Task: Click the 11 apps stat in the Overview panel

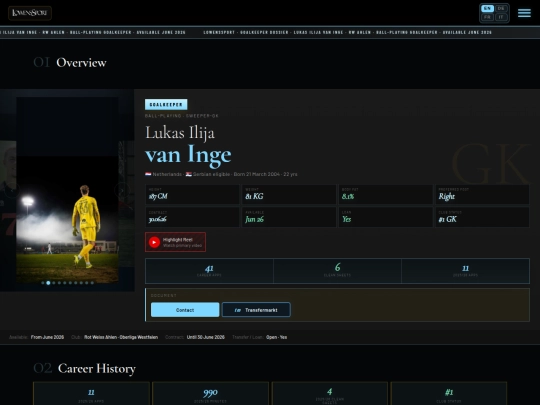Action: pyautogui.click(x=465, y=271)
